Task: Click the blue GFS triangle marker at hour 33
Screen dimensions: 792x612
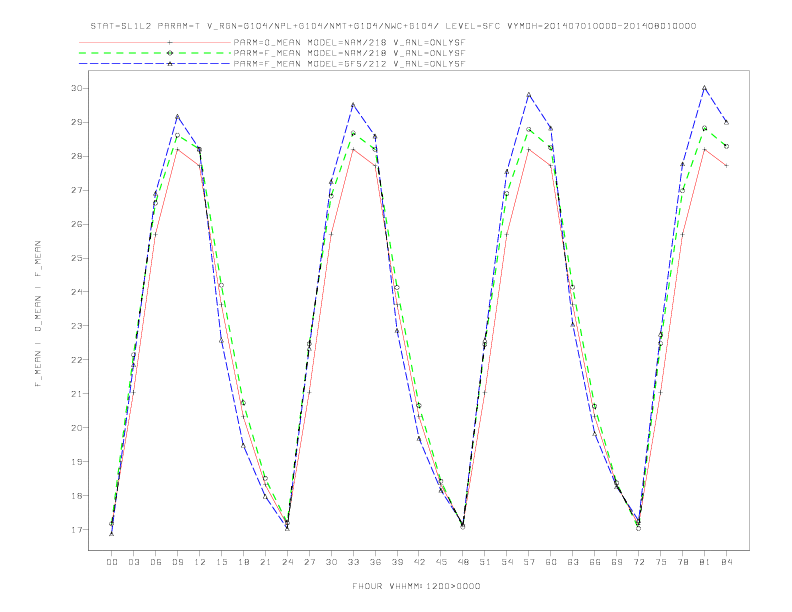Action: click(353, 105)
